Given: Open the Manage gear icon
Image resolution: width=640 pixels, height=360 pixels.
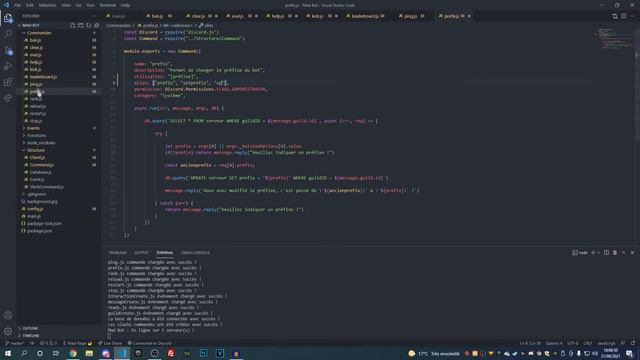Looking at the screenshot, I should coord(8,331).
